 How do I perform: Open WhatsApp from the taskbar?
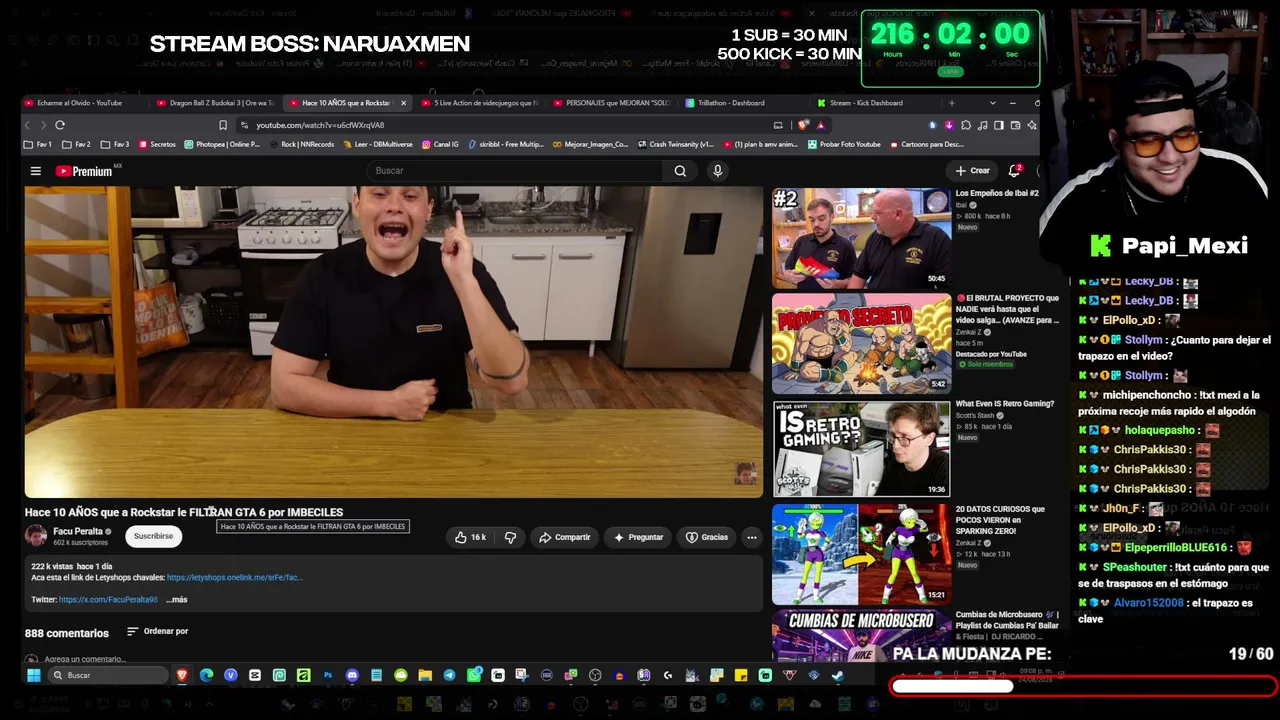[473, 675]
